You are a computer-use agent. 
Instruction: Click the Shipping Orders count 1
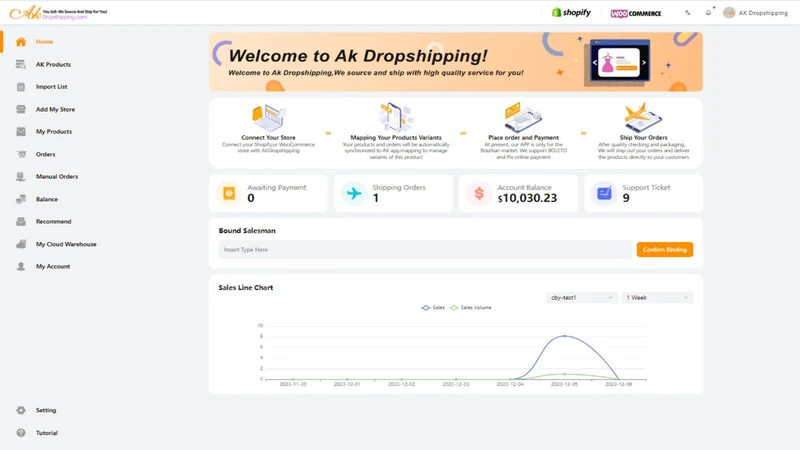tap(376, 198)
